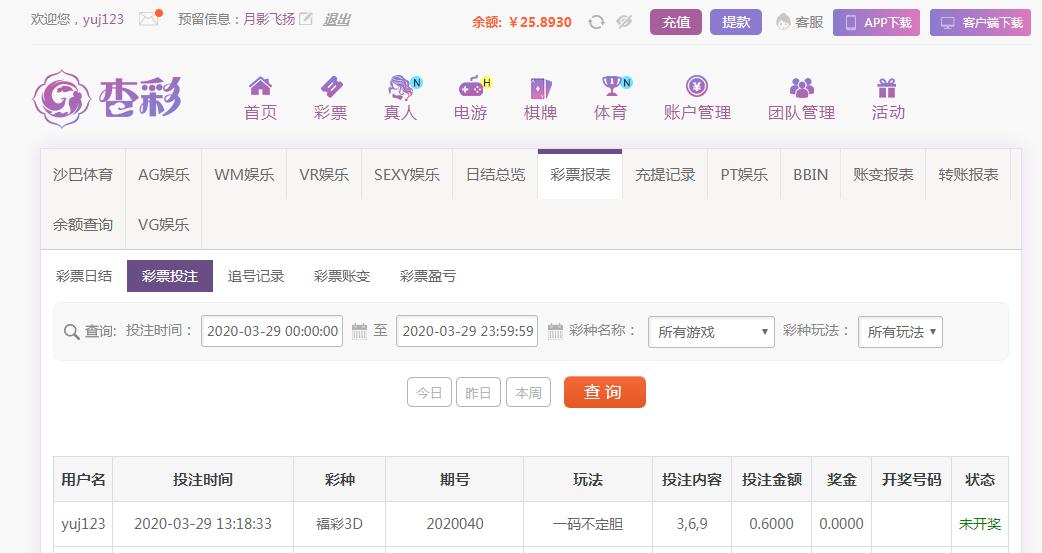Click 退出 logout link

click(336, 19)
